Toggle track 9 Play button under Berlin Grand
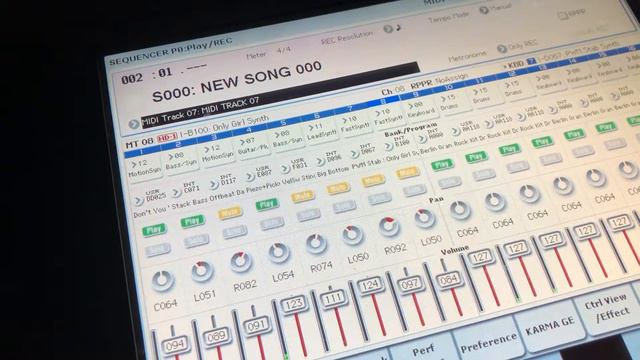The width and height of the screenshot is (640, 360). [x=442, y=164]
